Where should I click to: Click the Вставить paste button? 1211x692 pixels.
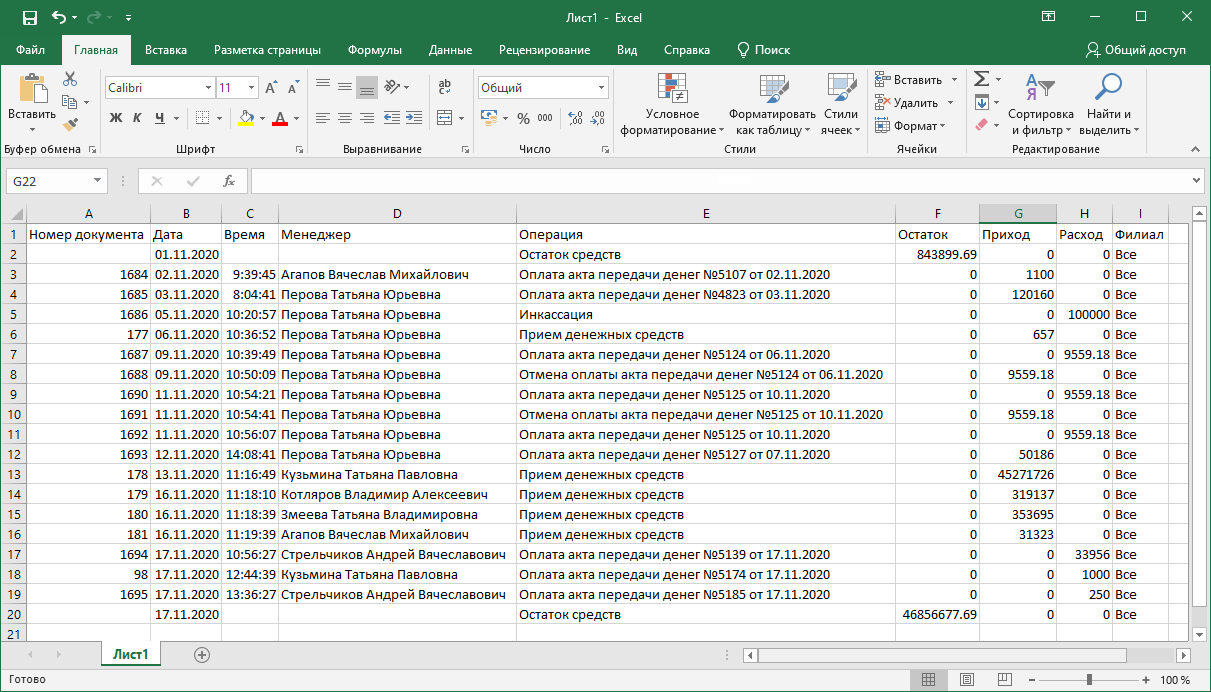(32, 103)
